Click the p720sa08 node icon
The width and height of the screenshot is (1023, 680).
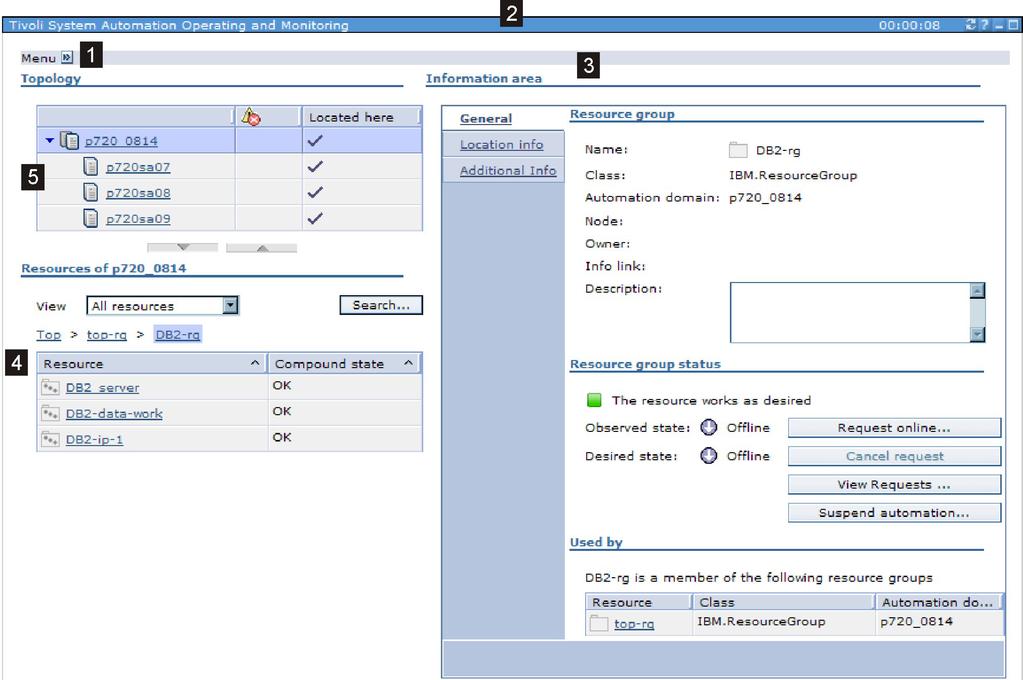(x=91, y=193)
